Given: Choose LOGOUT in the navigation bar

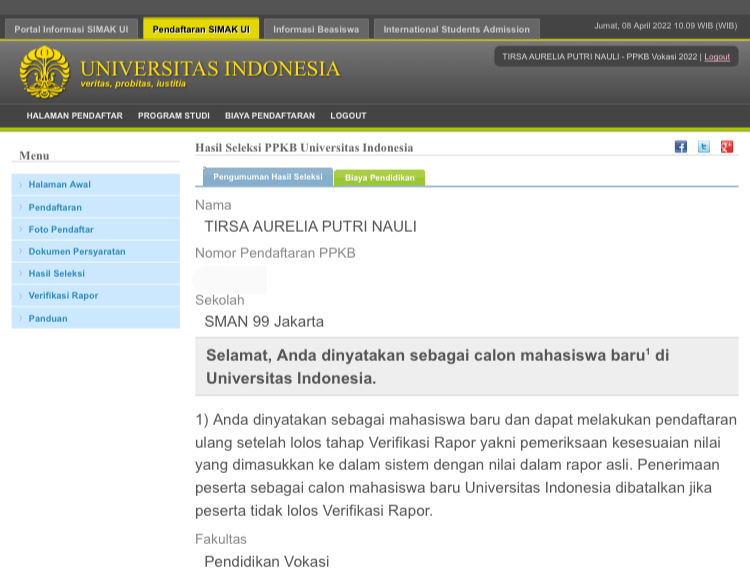Looking at the screenshot, I should click(x=348, y=116).
